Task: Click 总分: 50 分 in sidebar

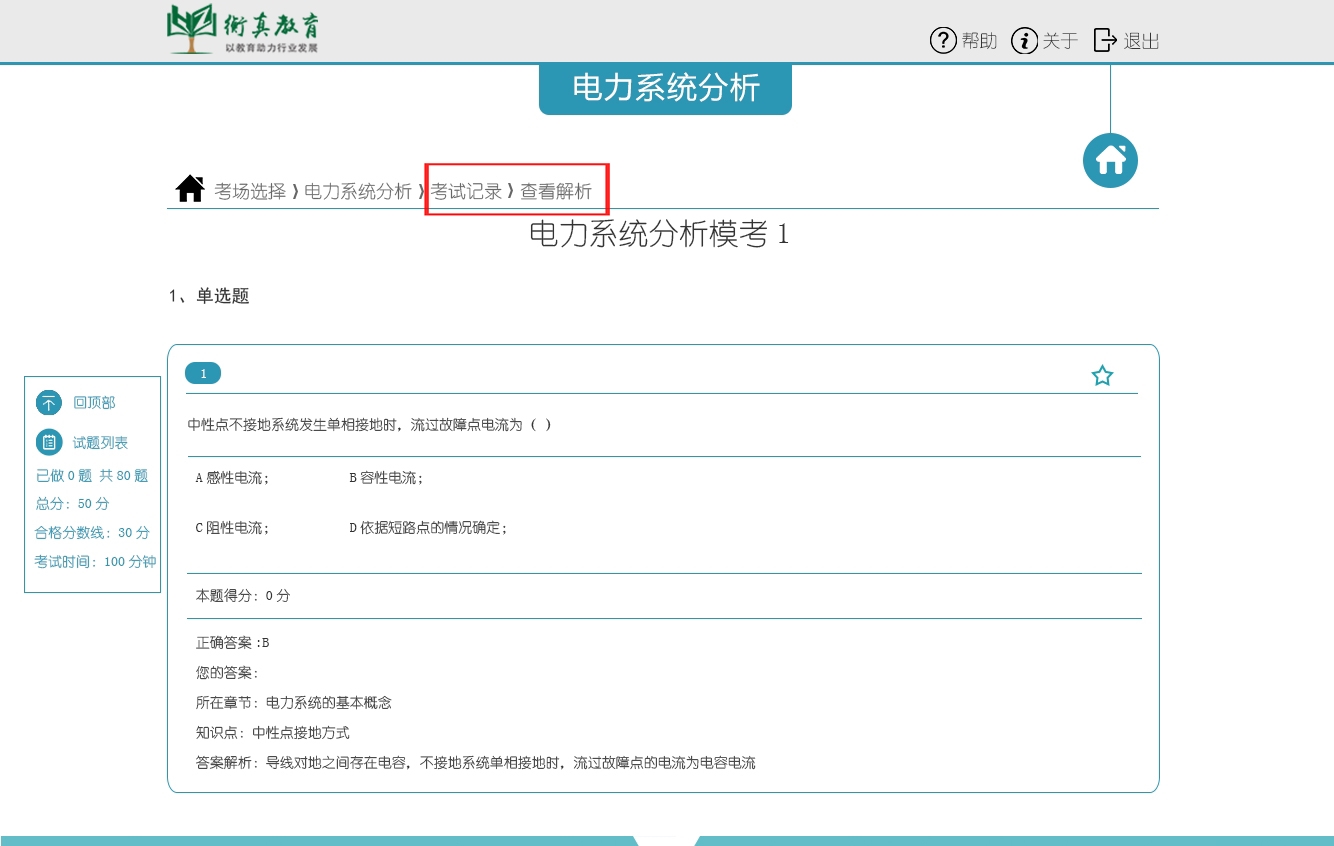Action: tap(73, 504)
